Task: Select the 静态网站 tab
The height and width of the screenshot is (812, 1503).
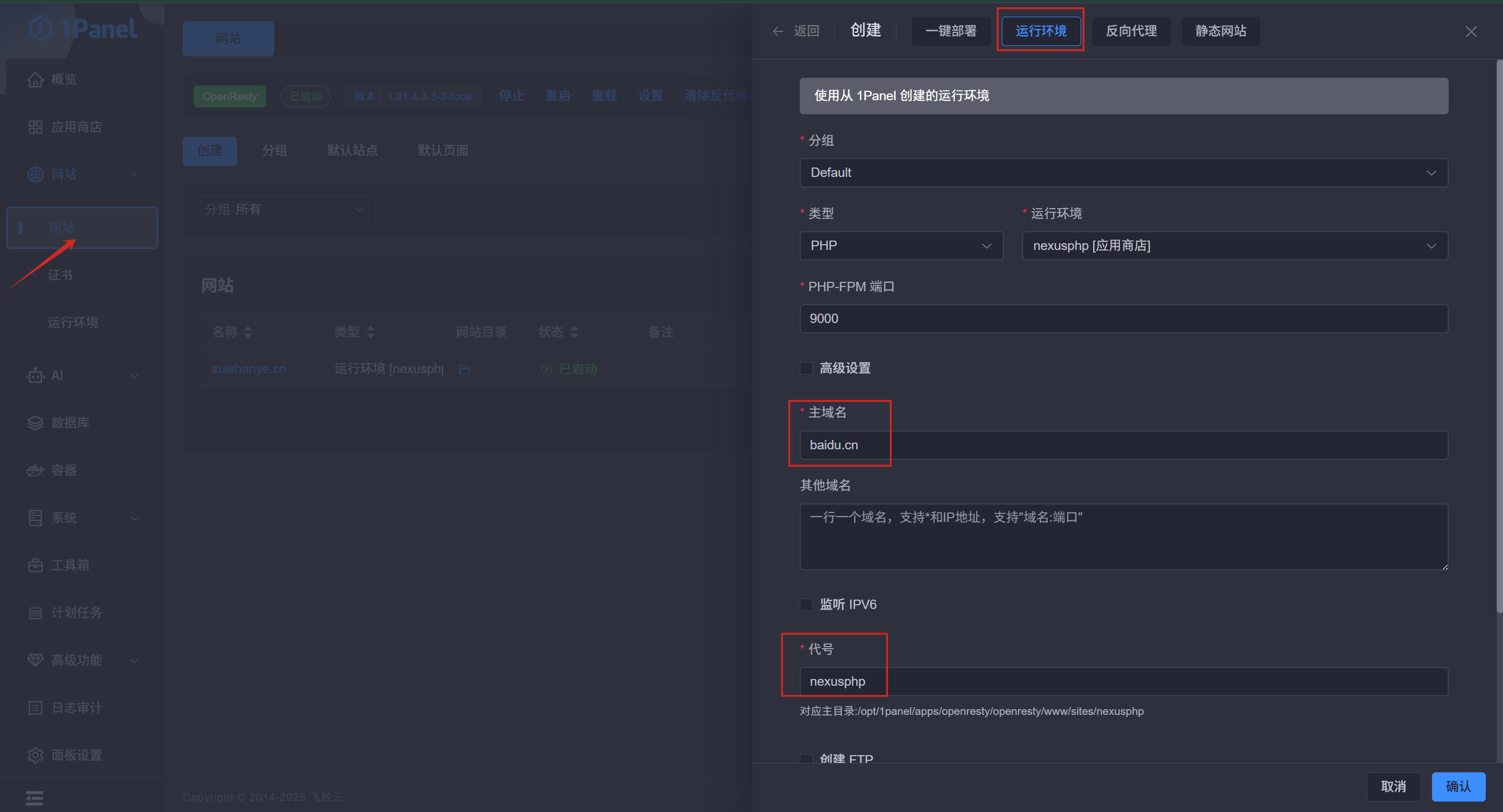Action: (1220, 31)
